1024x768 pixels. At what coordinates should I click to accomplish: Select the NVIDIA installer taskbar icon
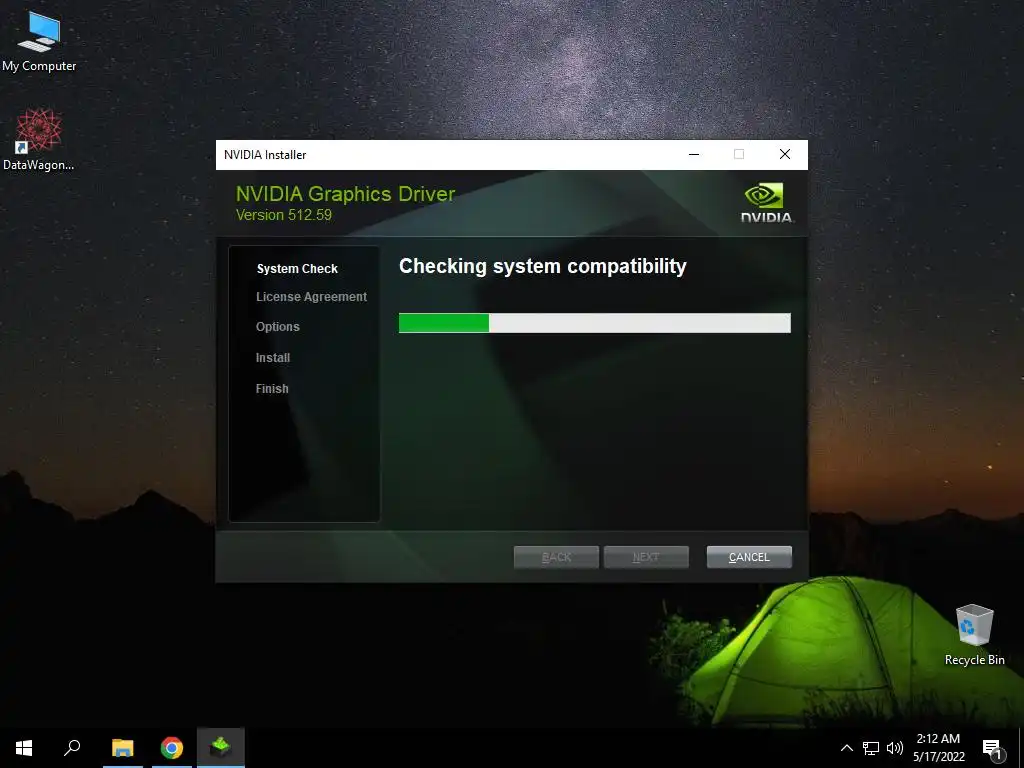click(221, 748)
